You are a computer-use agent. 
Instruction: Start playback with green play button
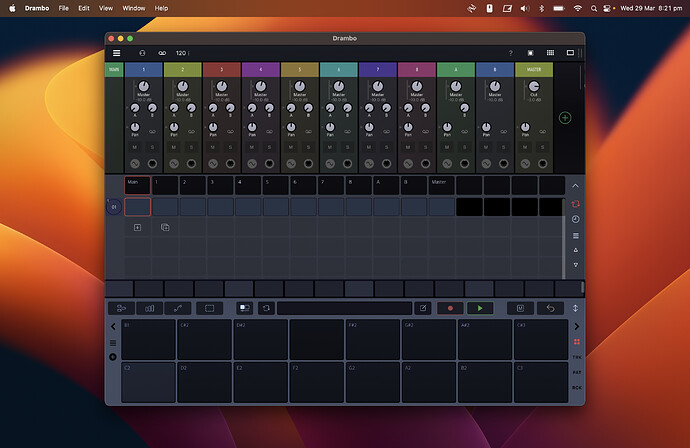point(480,308)
